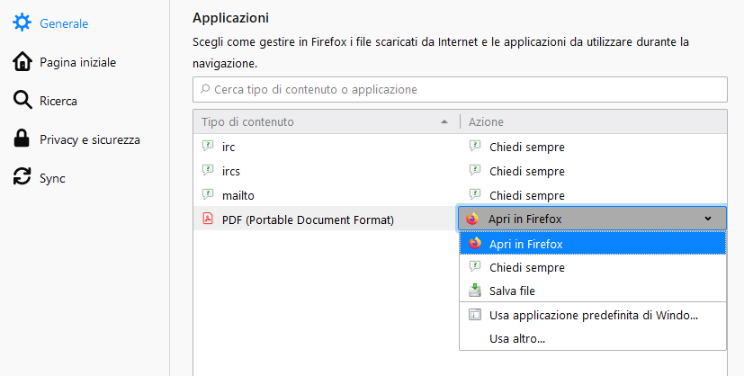Click the action icon in irc row
Screen dimensions: 744x376
pos(475,146)
